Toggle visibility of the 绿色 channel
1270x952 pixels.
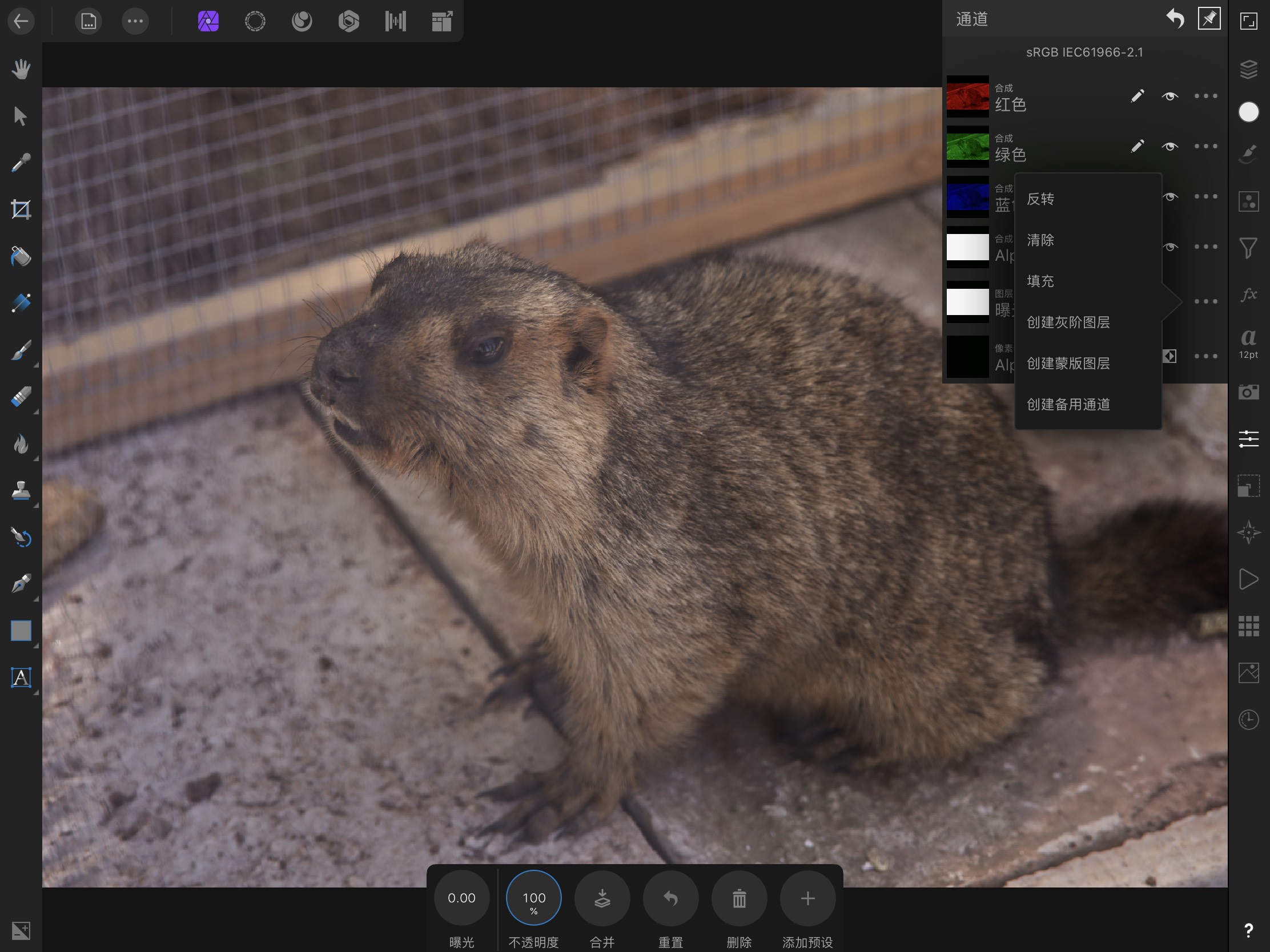(x=1169, y=146)
